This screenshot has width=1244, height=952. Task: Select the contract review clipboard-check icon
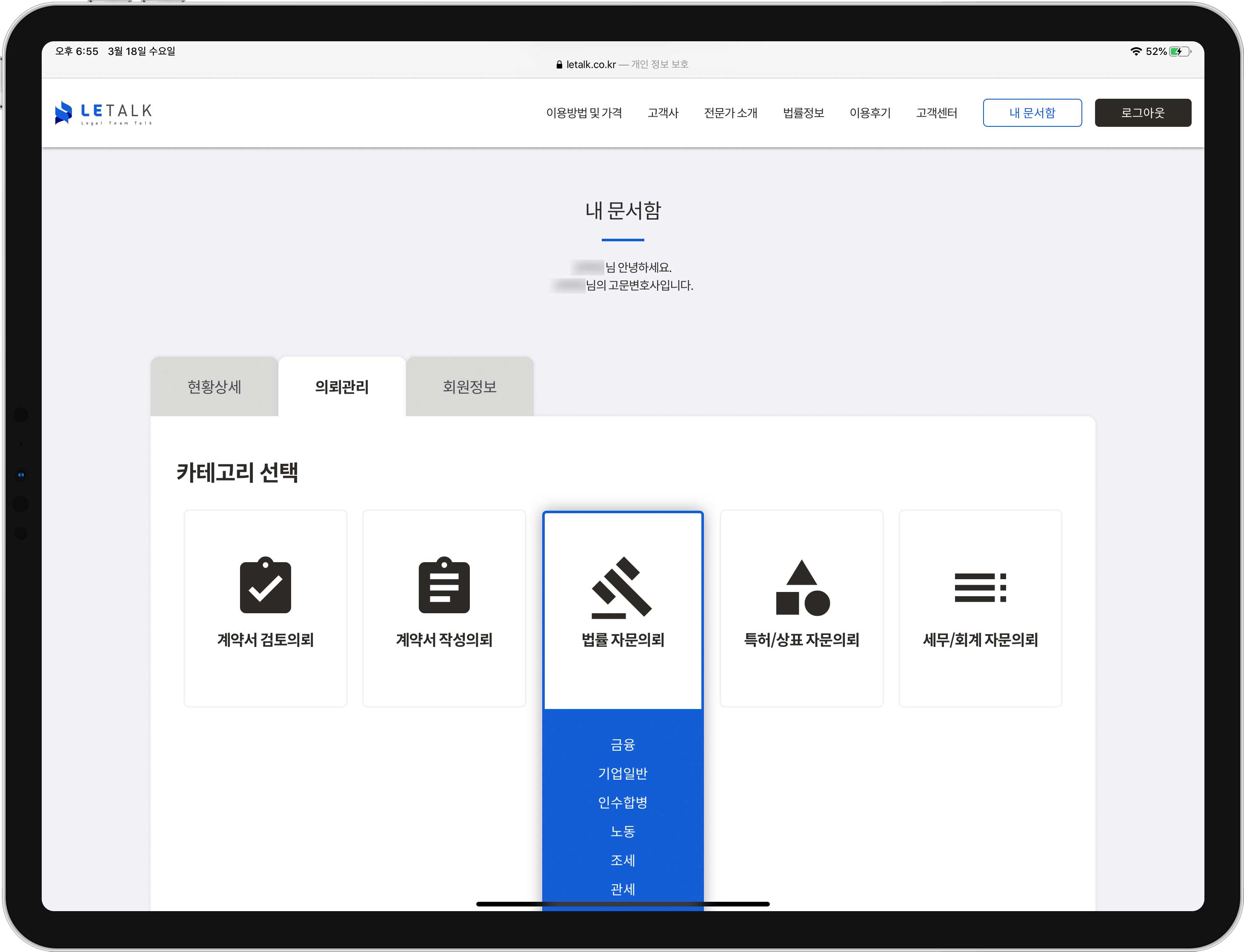265,585
